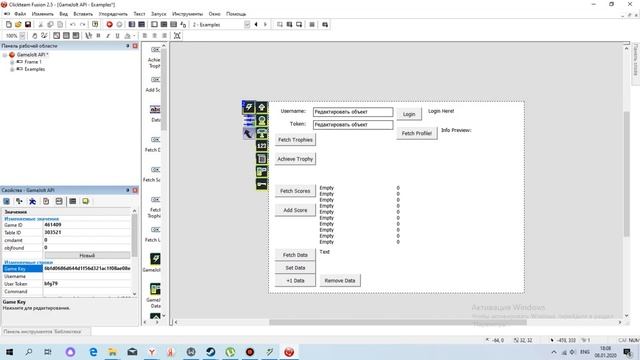The width and height of the screenshot is (640, 360).
Task: Click the Undo arrow in toolbar
Action: 73,24
